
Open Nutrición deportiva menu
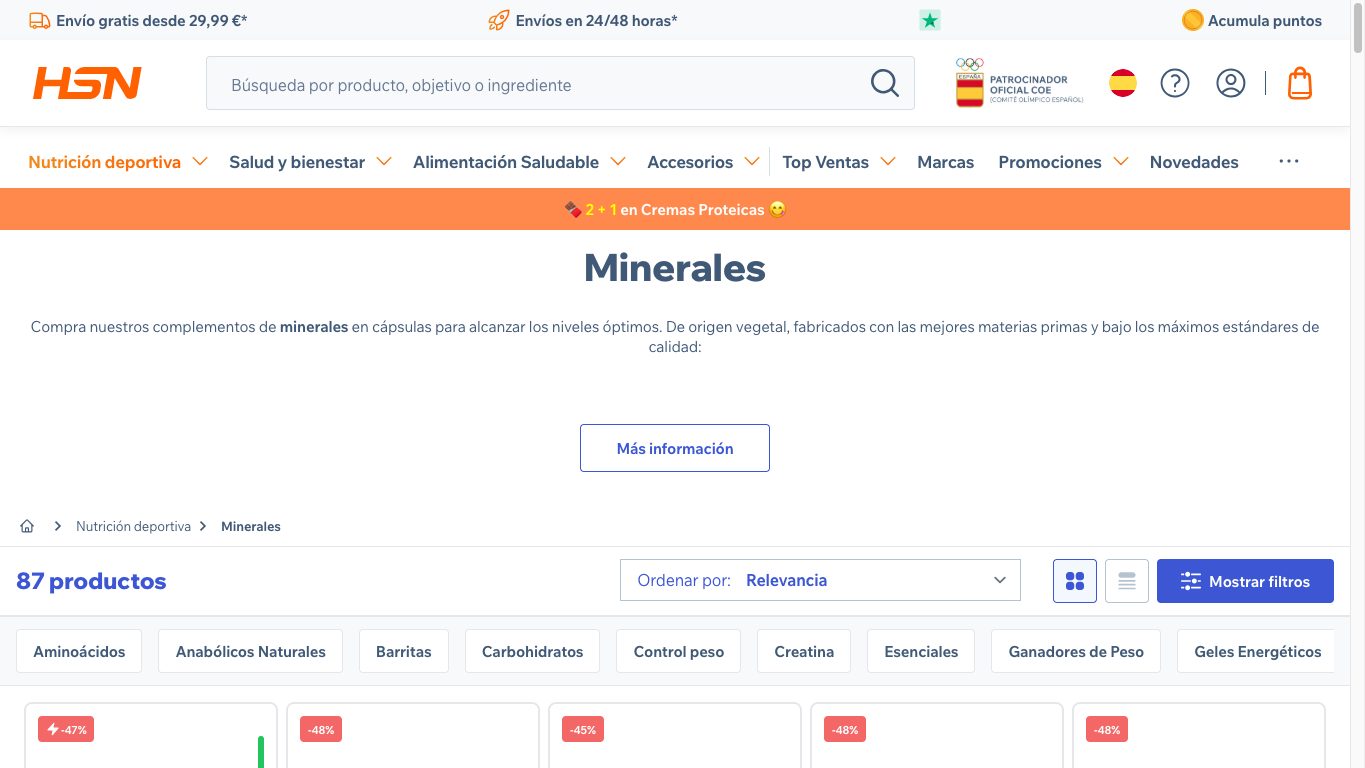tap(105, 162)
